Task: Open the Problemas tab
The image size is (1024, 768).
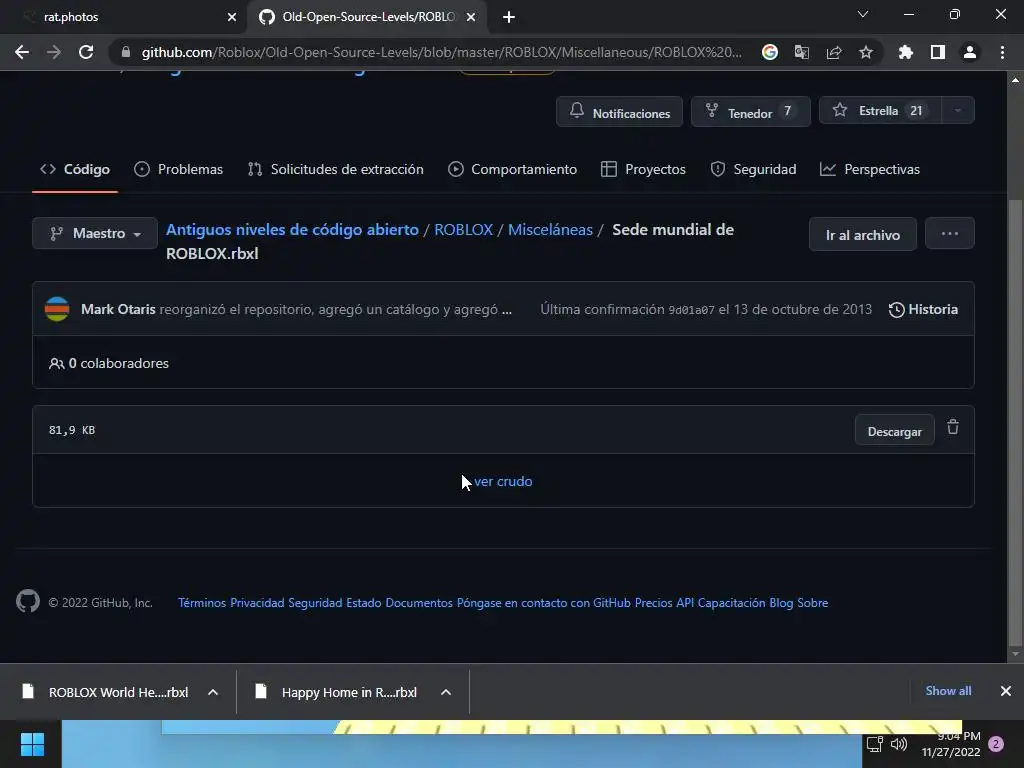Action: click(178, 169)
